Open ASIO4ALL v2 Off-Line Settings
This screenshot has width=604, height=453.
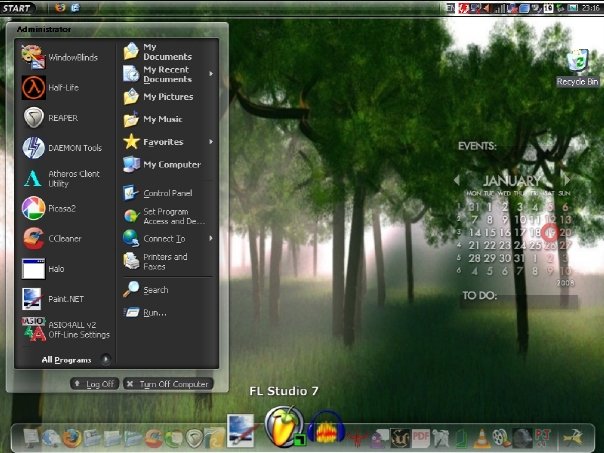(65, 329)
